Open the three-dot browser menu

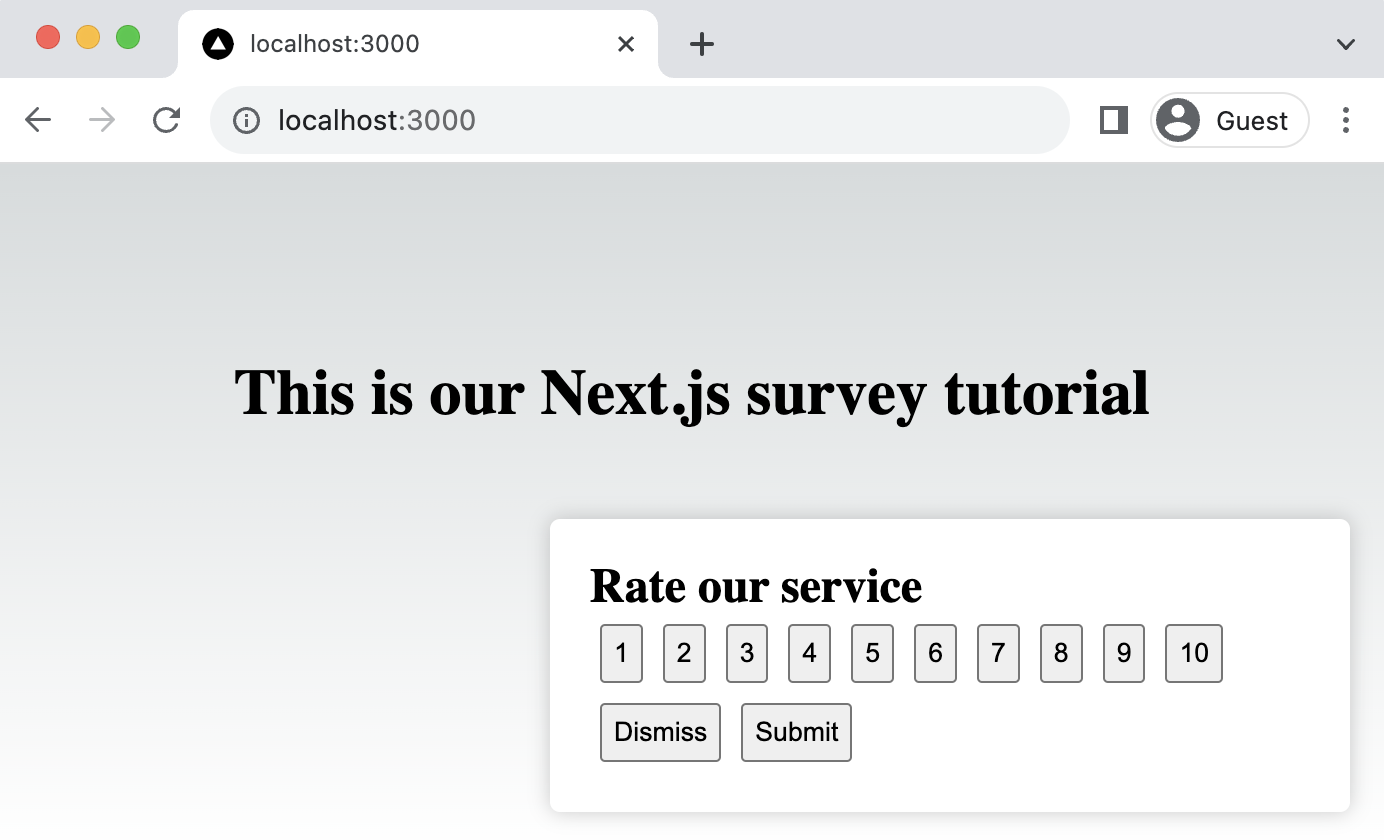(1346, 120)
